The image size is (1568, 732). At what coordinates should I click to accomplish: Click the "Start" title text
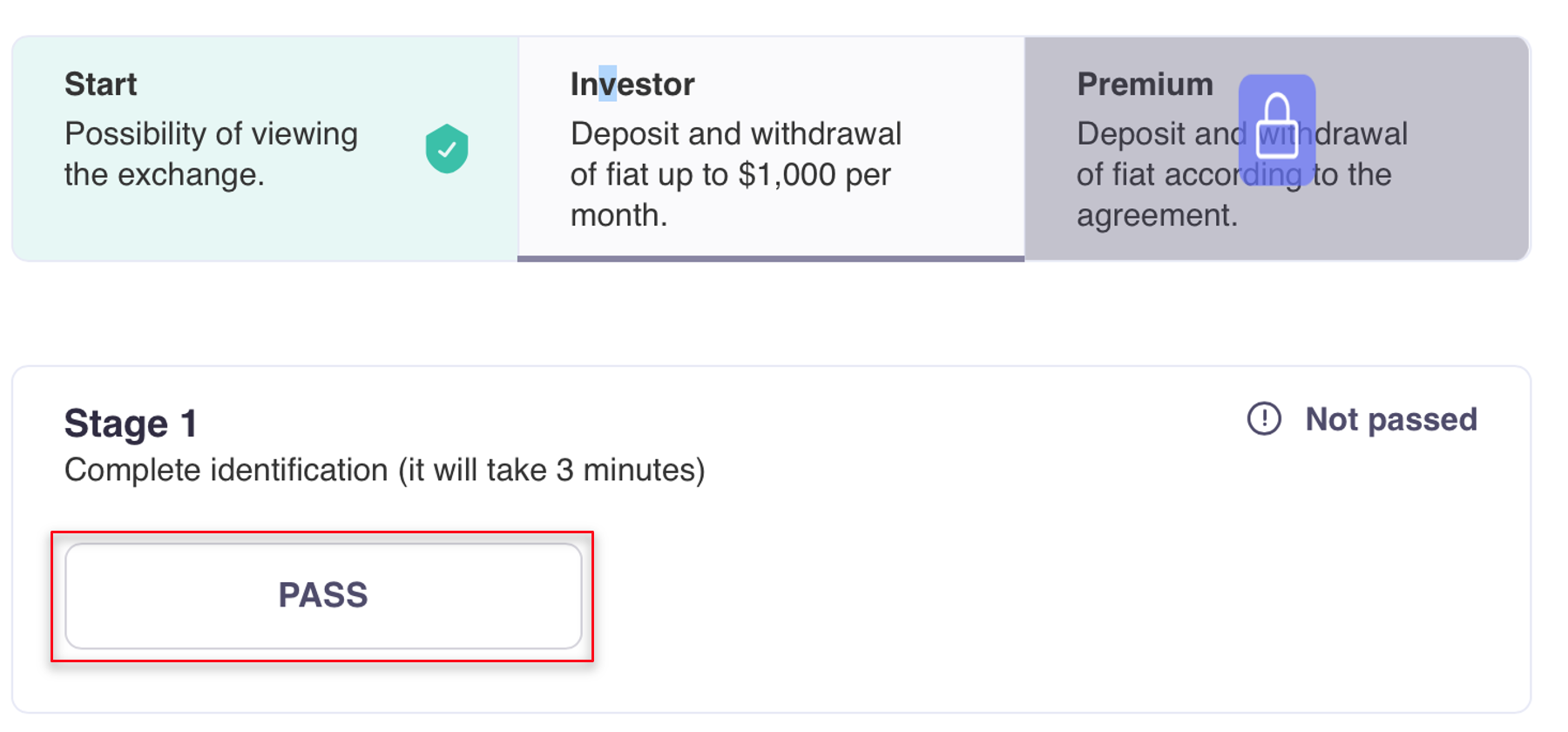[x=101, y=85]
